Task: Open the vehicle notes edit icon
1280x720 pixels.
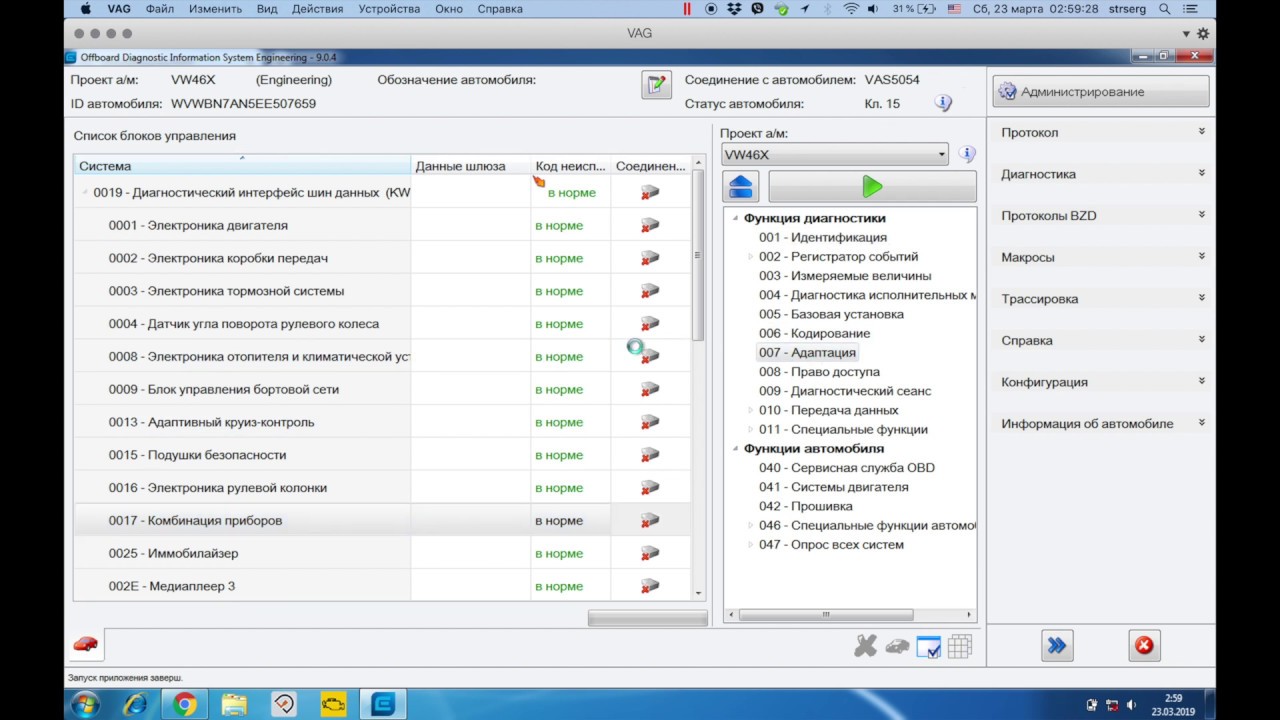Action: click(x=656, y=85)
